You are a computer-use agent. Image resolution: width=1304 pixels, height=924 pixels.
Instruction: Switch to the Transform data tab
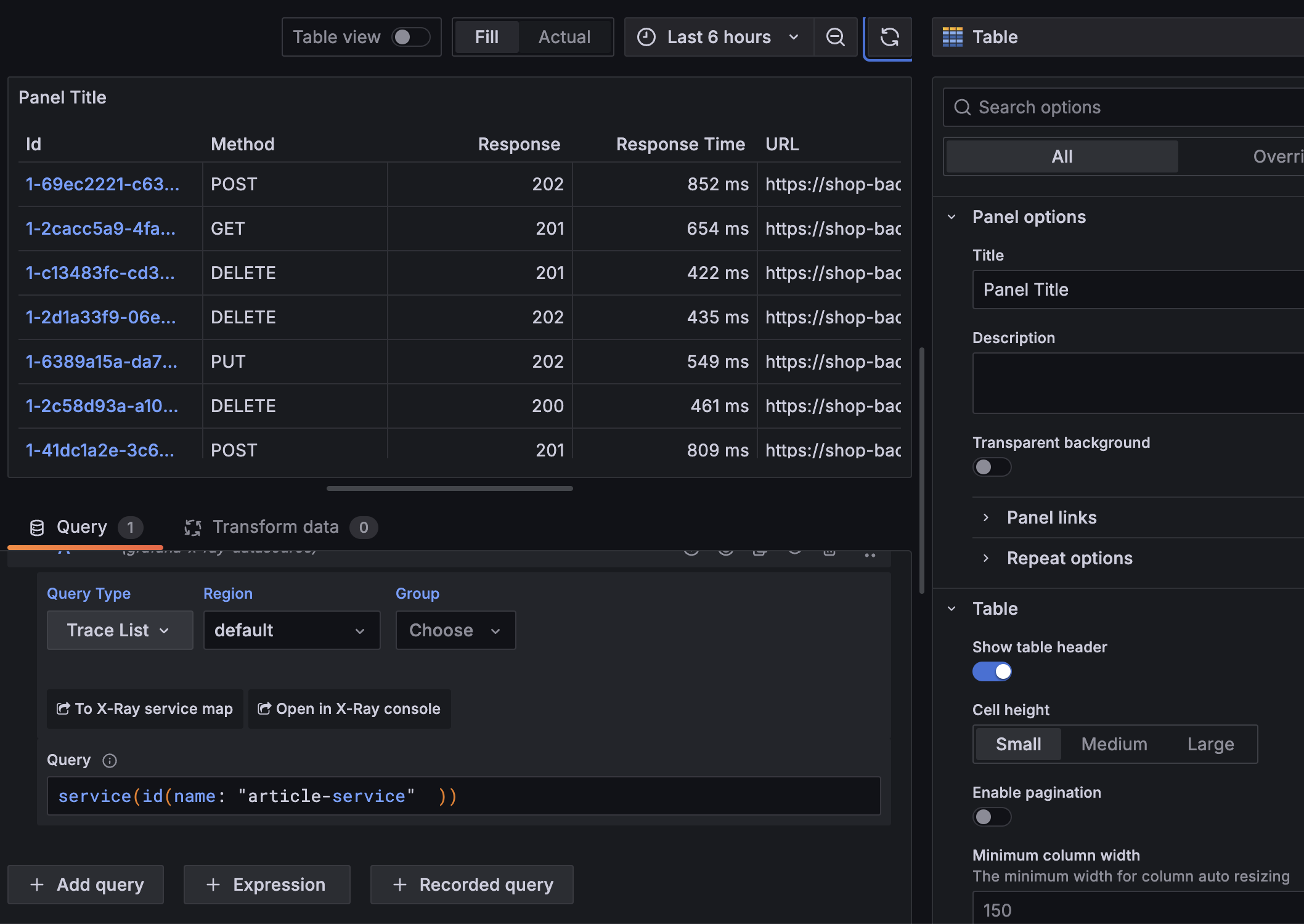(275, 527)
